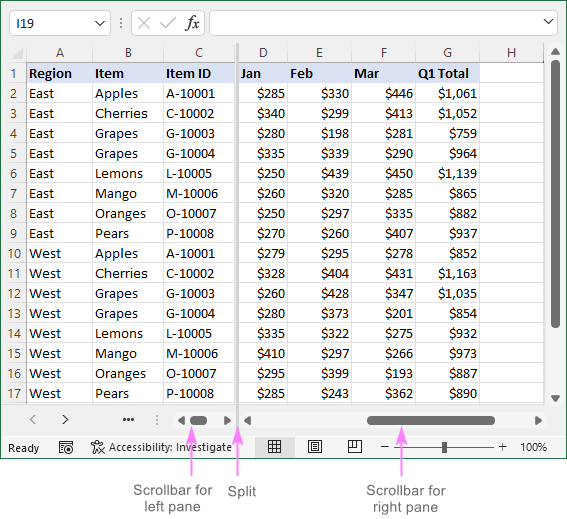Select row 10 header
567x519 pixels.
(13, 253)
